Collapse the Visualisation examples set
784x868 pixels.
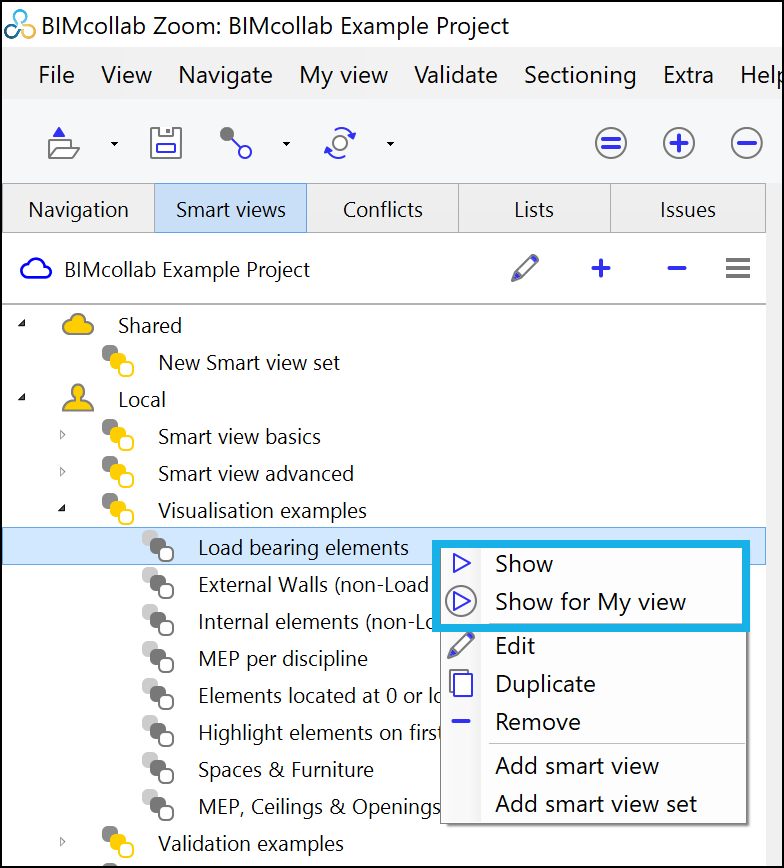coord(62,508)
